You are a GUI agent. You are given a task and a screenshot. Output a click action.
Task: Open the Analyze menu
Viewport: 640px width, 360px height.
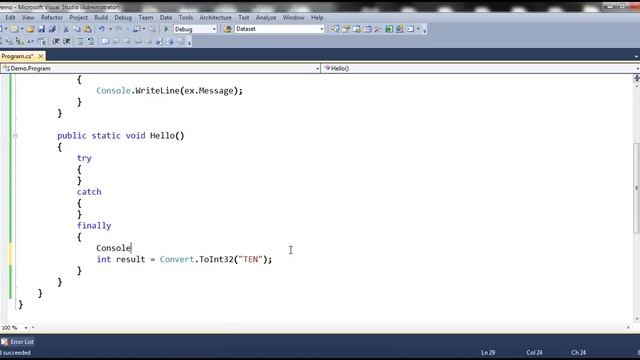tap(266, 18)
